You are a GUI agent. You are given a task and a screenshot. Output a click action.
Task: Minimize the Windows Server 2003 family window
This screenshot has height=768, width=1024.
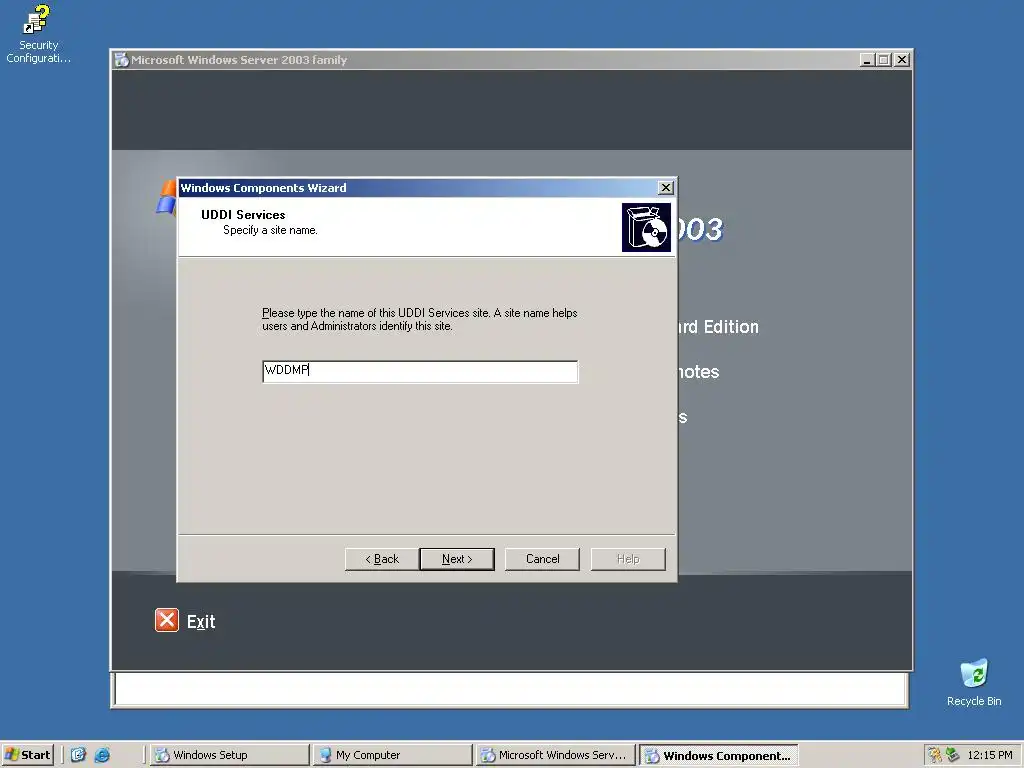pyautogui.click(x=867, y=60)
